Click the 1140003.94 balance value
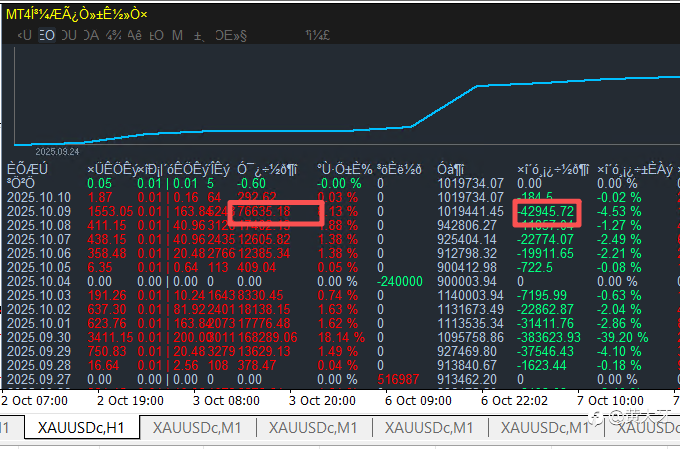Image resolution: width=680 pixels, height=449 pixels. click(470, 295)
